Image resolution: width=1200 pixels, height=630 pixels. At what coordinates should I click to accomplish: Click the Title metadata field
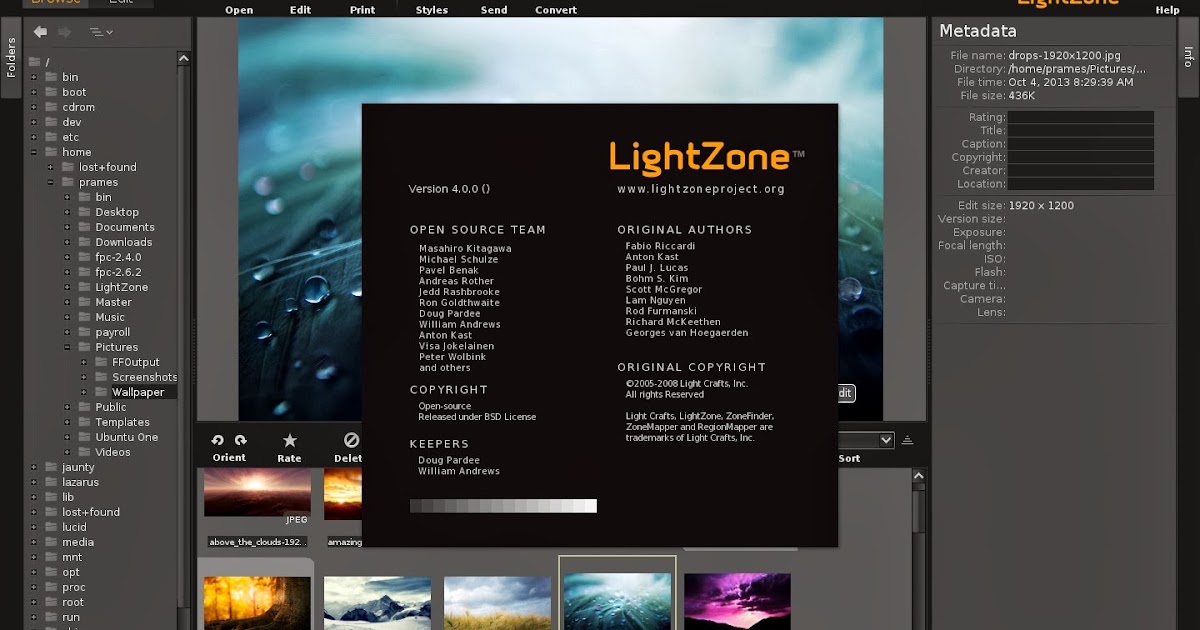(x=1080, y=131)
